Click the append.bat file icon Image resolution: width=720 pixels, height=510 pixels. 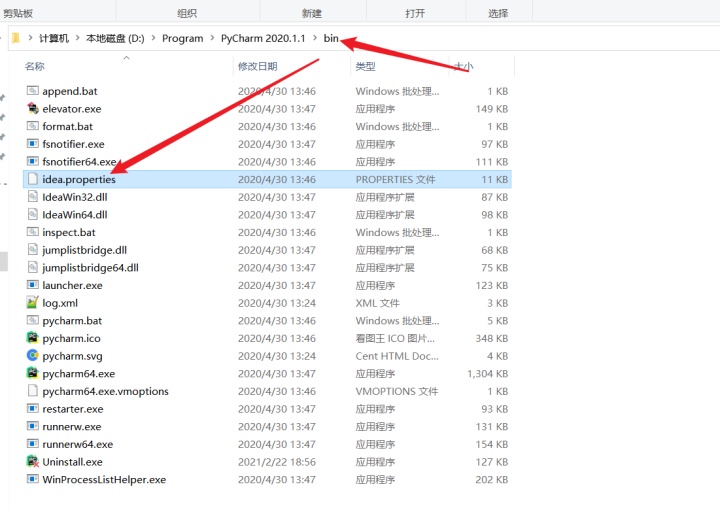[x=33, y=91]
